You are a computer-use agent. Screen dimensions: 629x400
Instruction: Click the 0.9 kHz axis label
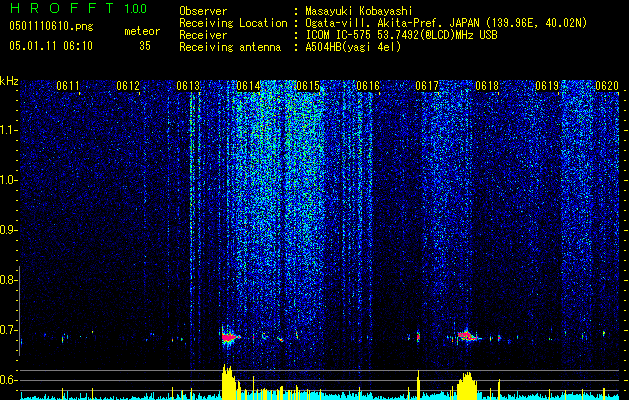click(7, 230)
